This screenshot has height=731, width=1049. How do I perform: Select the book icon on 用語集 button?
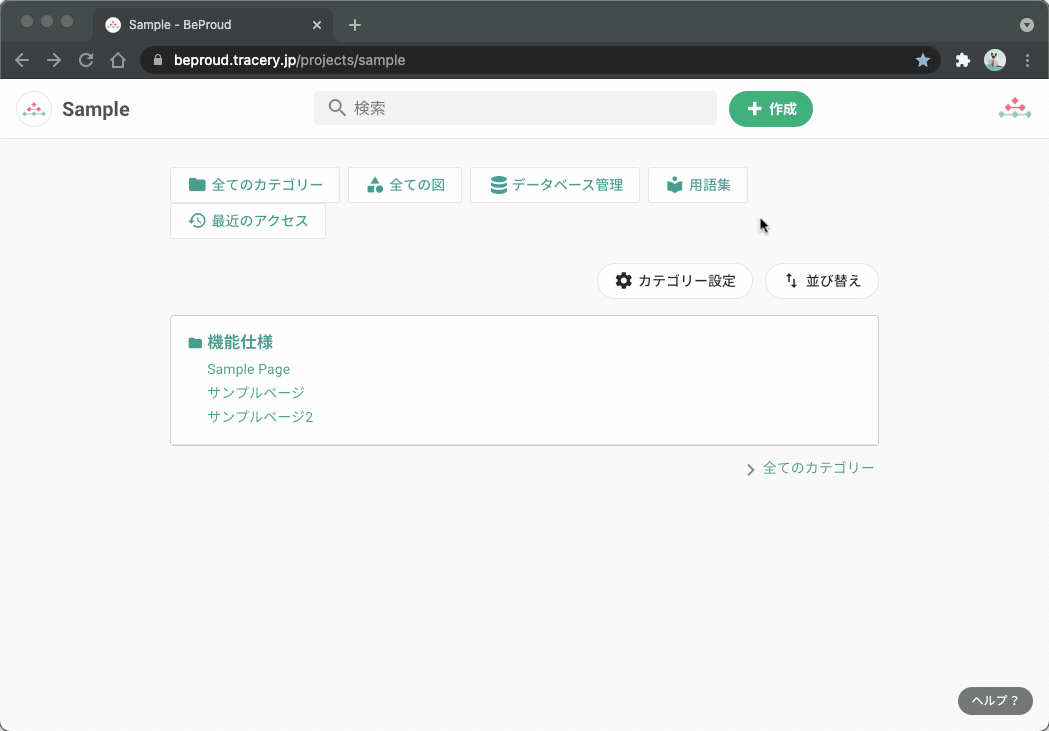pos(674,184)
